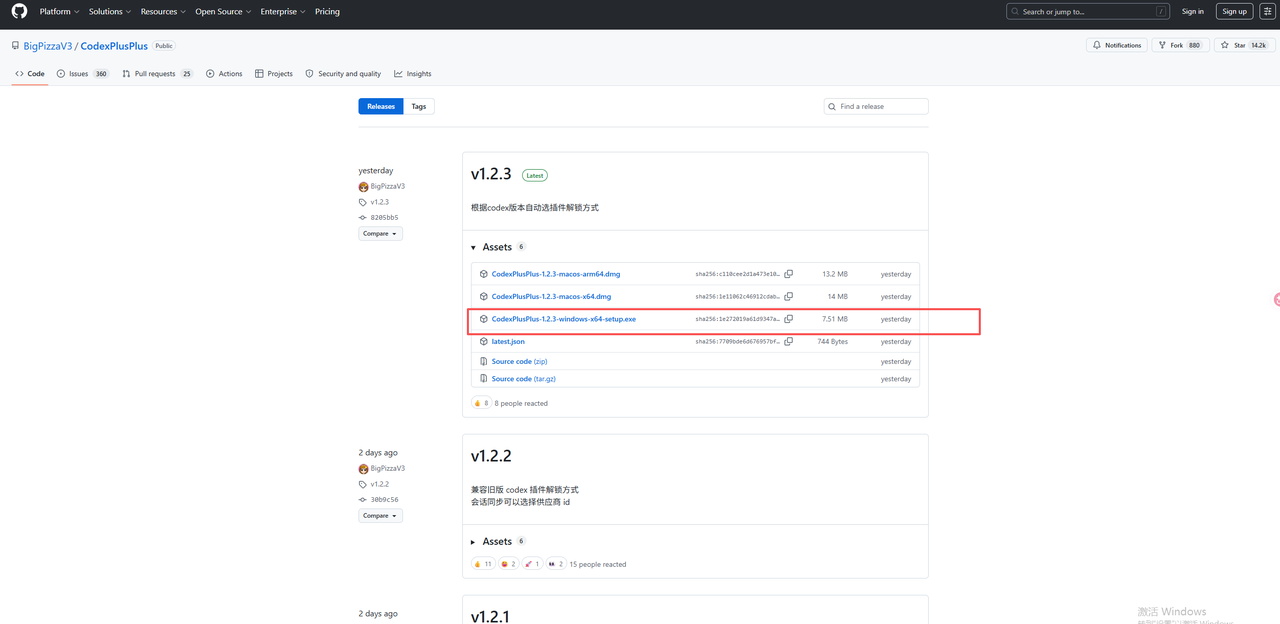Click the rocket reaction on v1.2.2
Viewport: 1280px width, 624px height.
click(532, 564)
